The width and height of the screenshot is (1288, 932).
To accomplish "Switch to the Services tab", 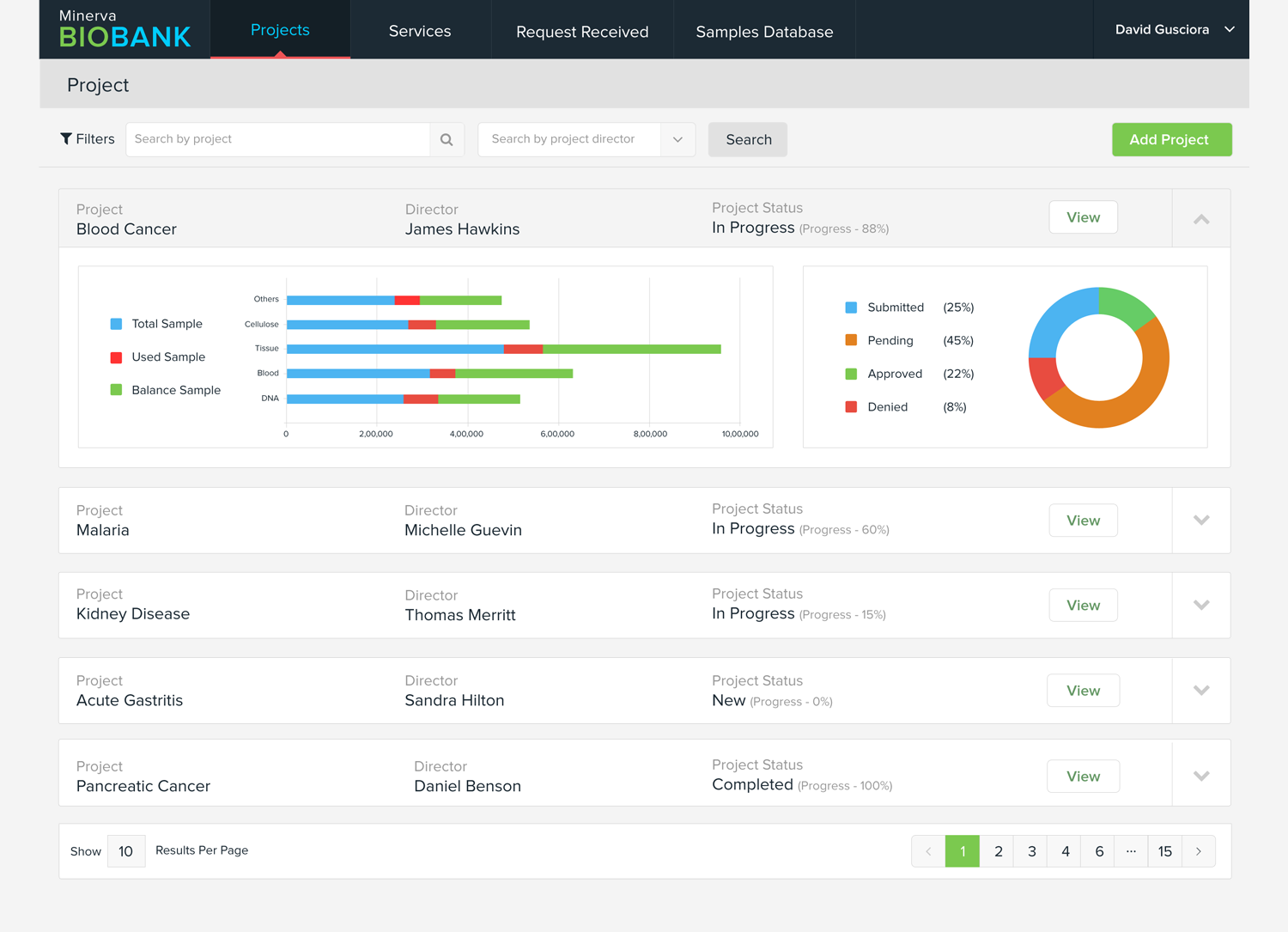I will click(x=420, y=31).
